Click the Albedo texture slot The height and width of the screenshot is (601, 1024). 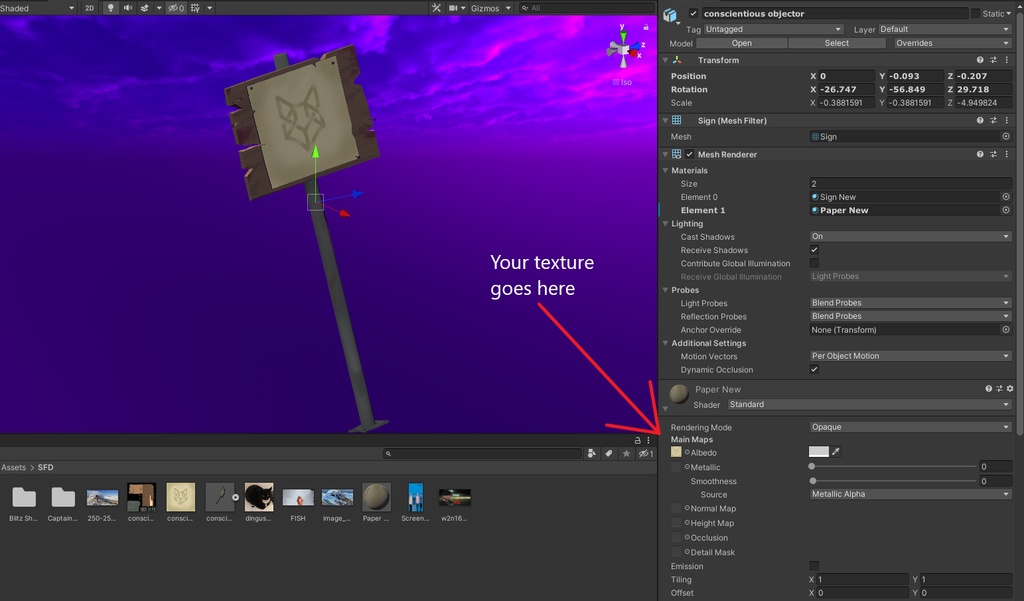pos(676,451)
